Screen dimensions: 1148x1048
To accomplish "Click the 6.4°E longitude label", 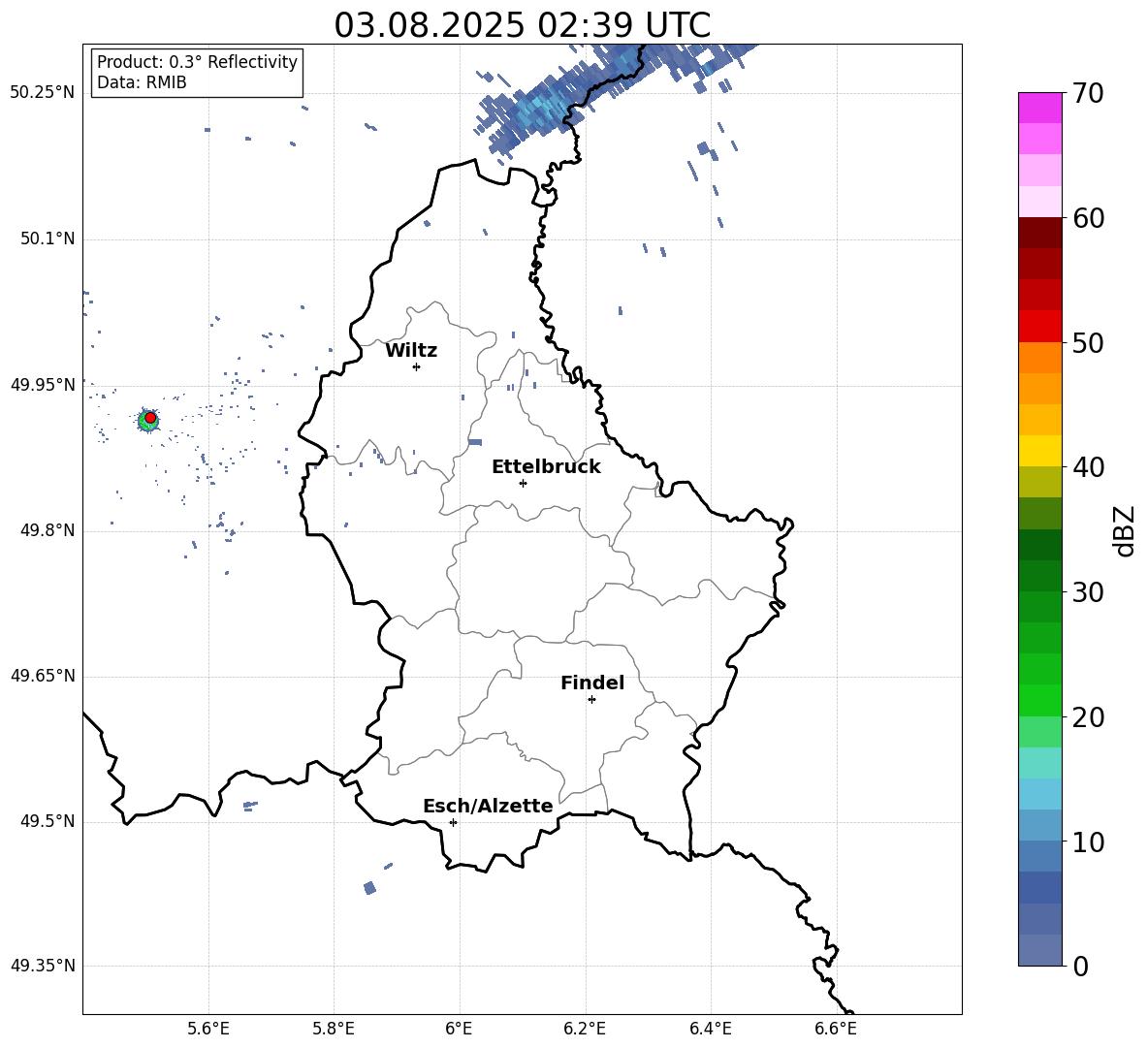I will (x=710, y=1029).
